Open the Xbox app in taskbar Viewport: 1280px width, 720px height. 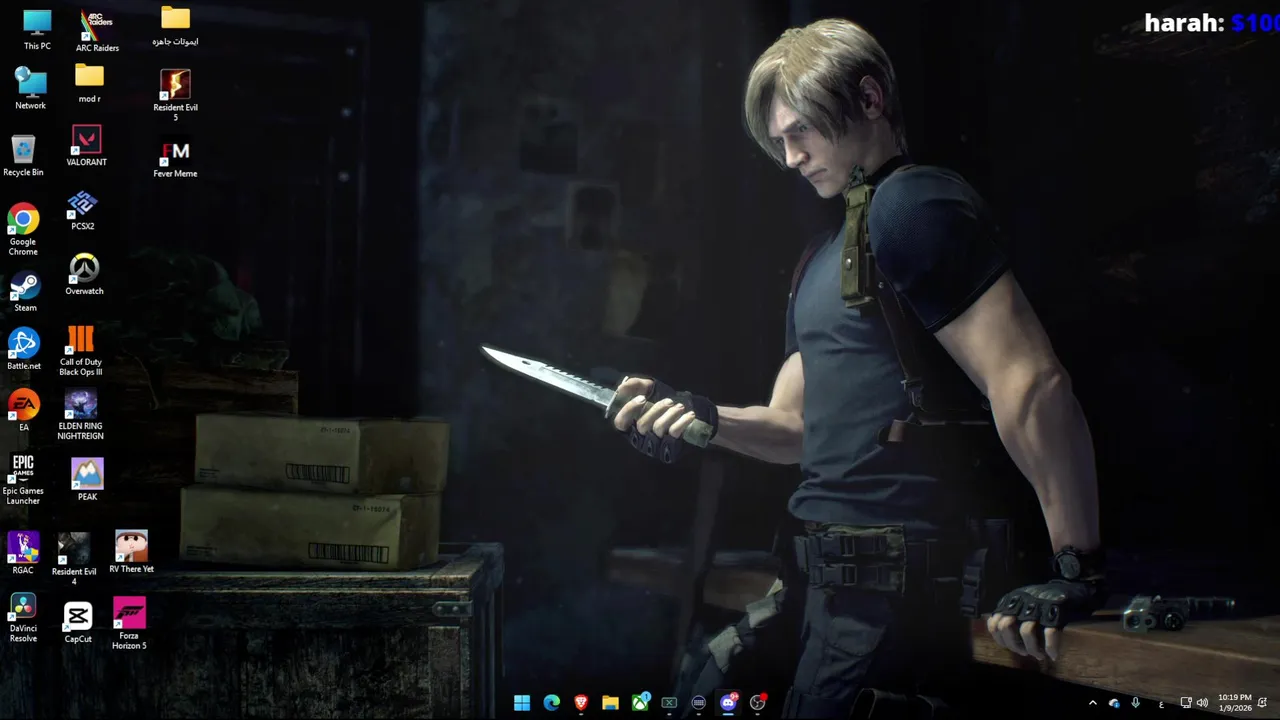640,703
